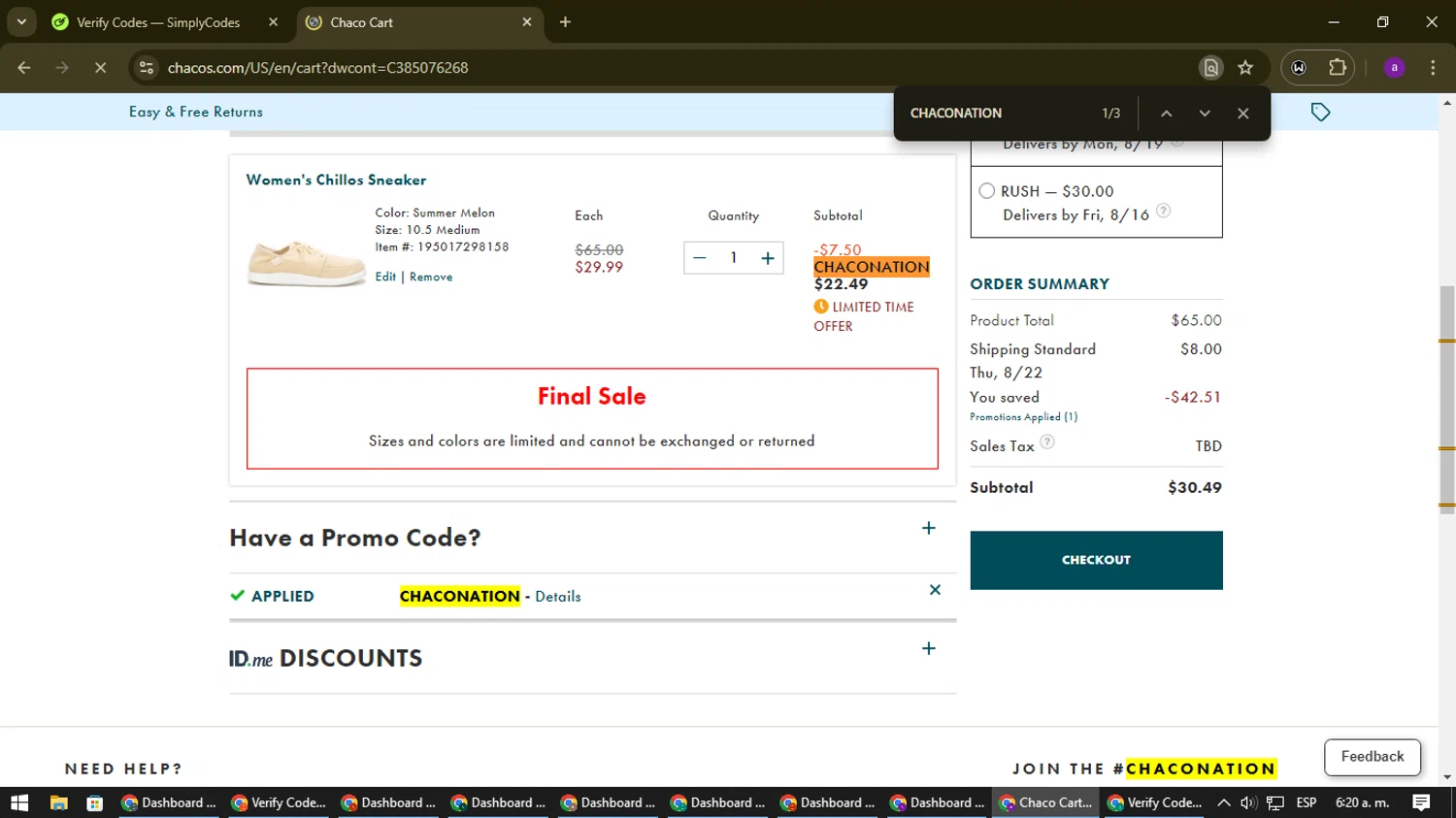Open the find-in-page search icon in address bar
This screenshot has width=1456, height=818.
click(1210, 68)
